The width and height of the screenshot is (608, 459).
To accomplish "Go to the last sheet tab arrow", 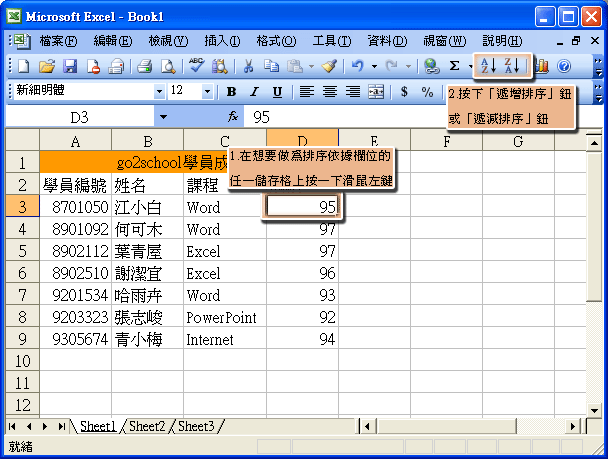I will coord(62,426).
